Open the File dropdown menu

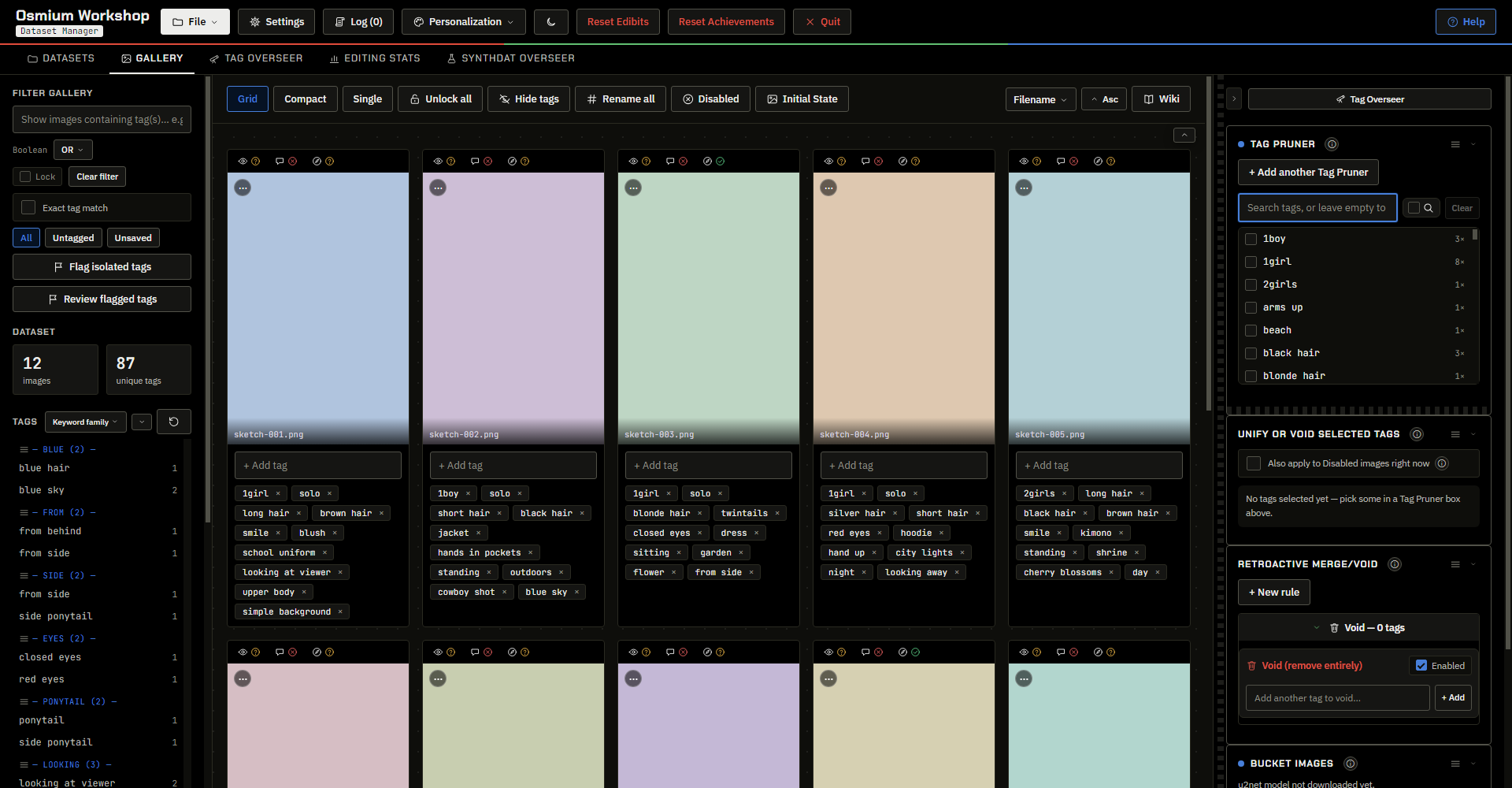tap(195, 22)
